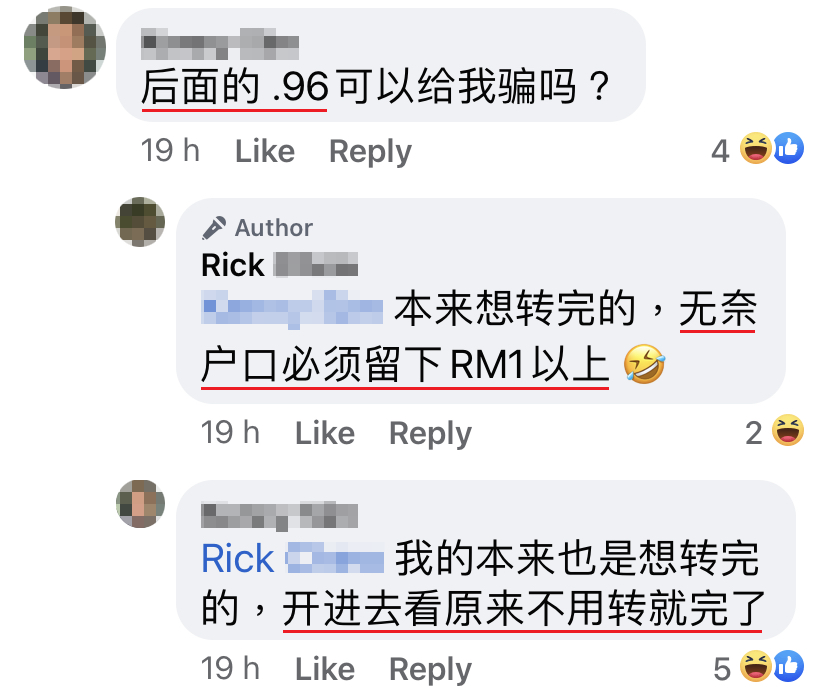Open avatar of the last commenter
Screen dimensions: 828x693
tap(140, 504)
